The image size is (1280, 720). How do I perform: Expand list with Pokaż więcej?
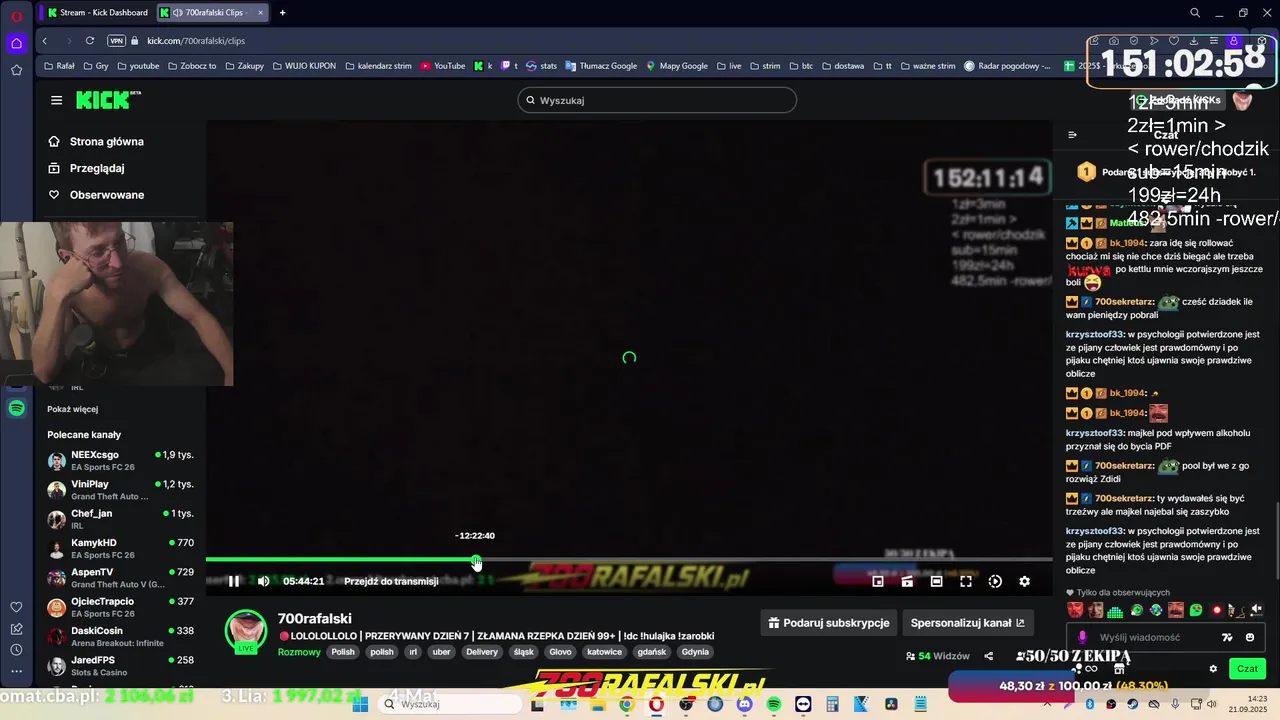point(72,409)
